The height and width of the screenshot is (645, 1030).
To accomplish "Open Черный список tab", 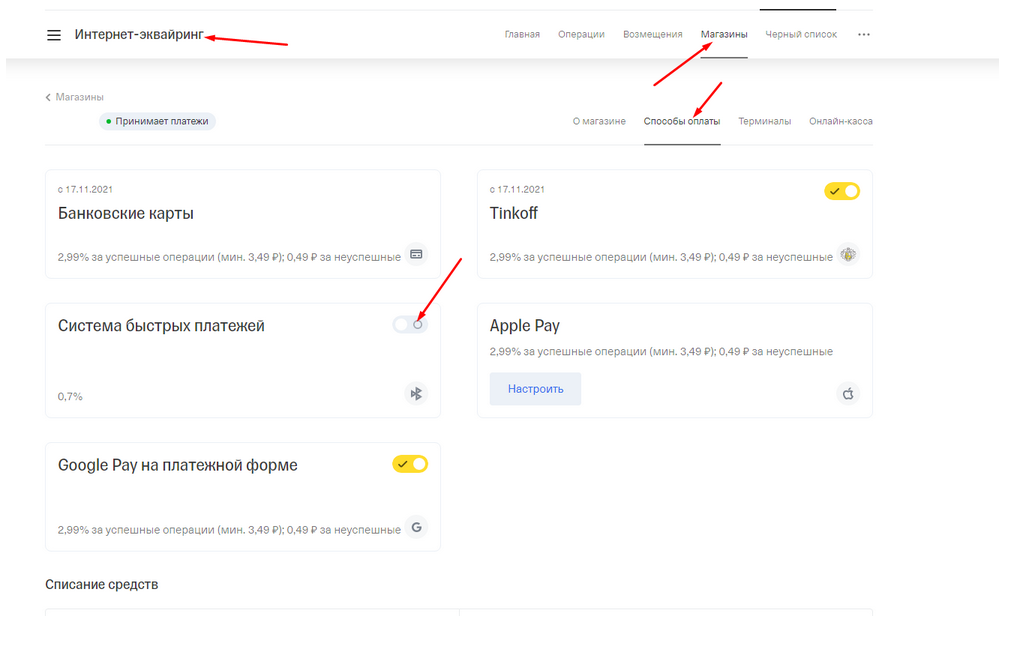I will coord(801,34).
